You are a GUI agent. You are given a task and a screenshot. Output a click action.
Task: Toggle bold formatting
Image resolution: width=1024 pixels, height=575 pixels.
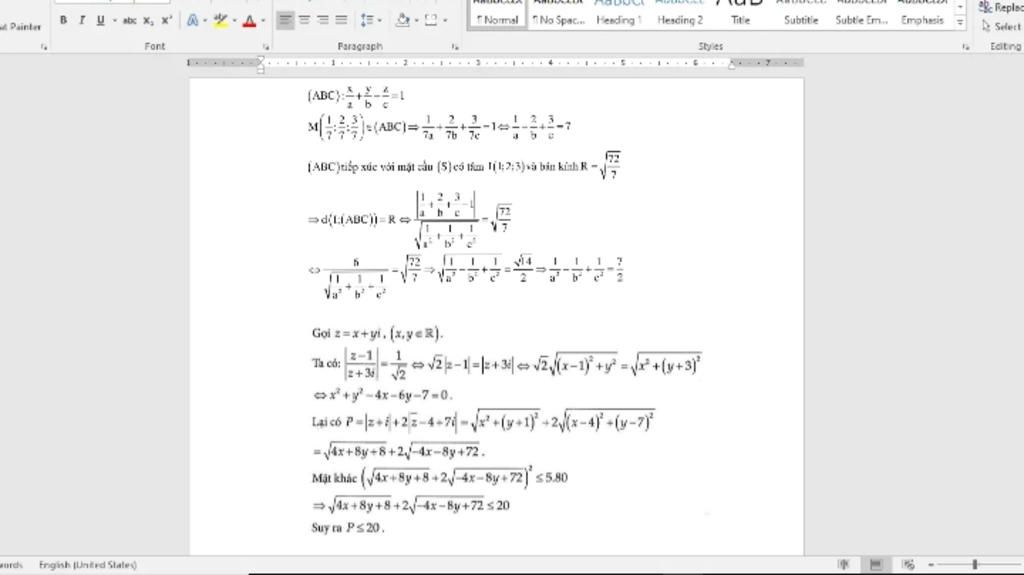63,20
